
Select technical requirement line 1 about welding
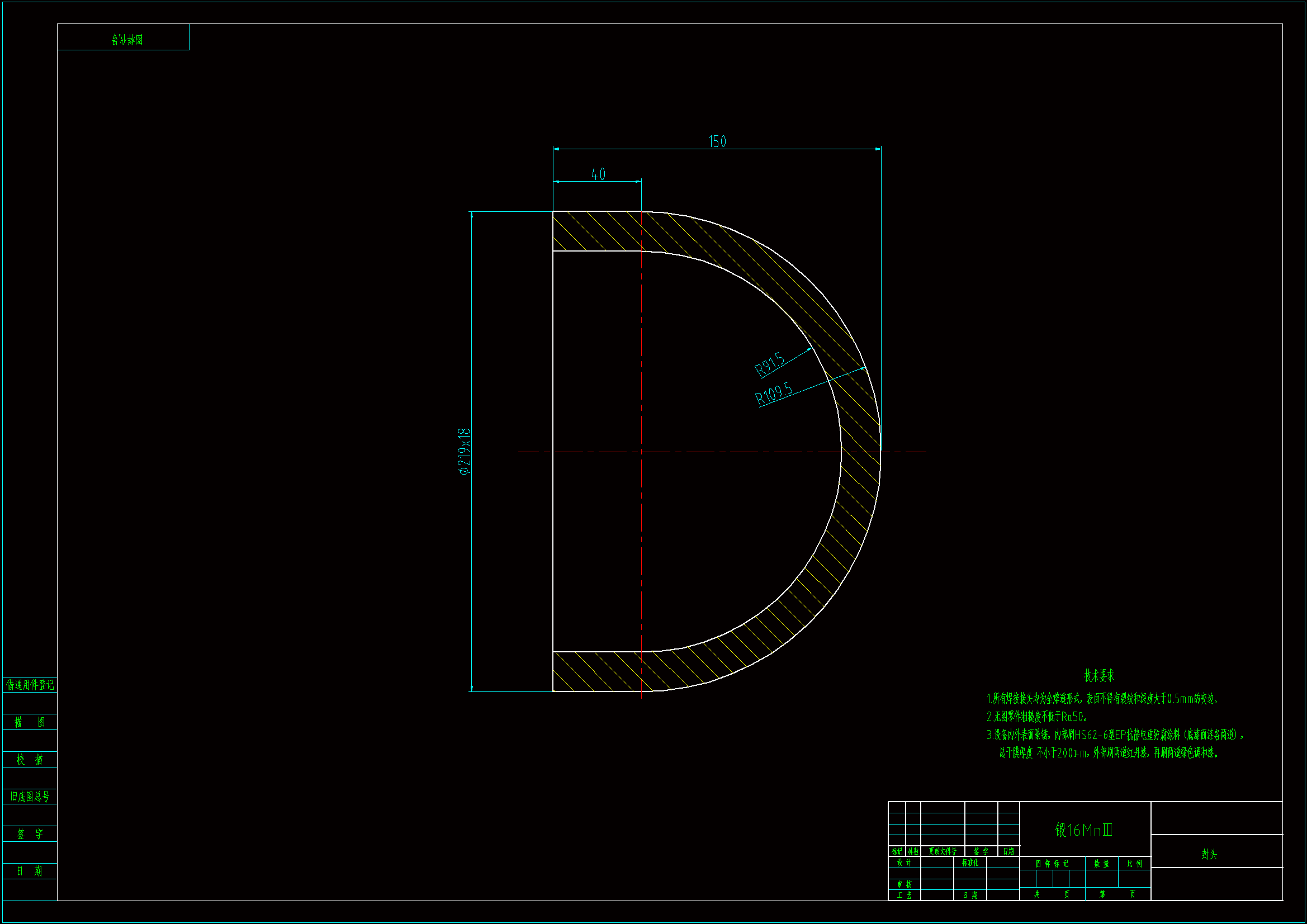click(x=1102, y=699)
